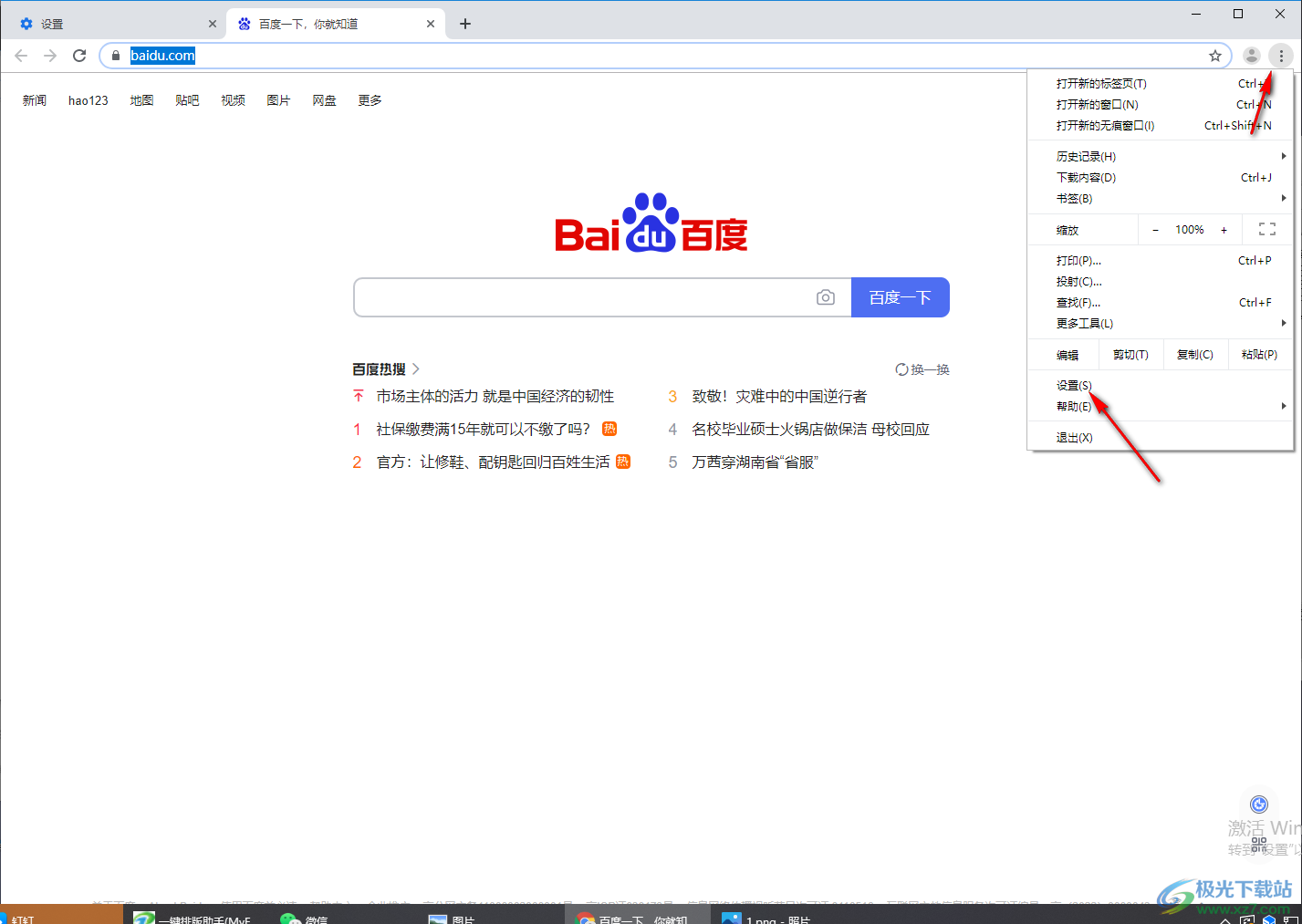Open the hao123 link
Image resolution: width=1302 pixels, height=924 pixels.
click(89, 100)
